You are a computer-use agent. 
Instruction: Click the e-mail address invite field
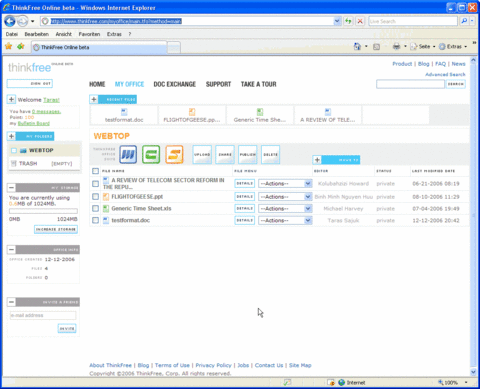(43, 315)
